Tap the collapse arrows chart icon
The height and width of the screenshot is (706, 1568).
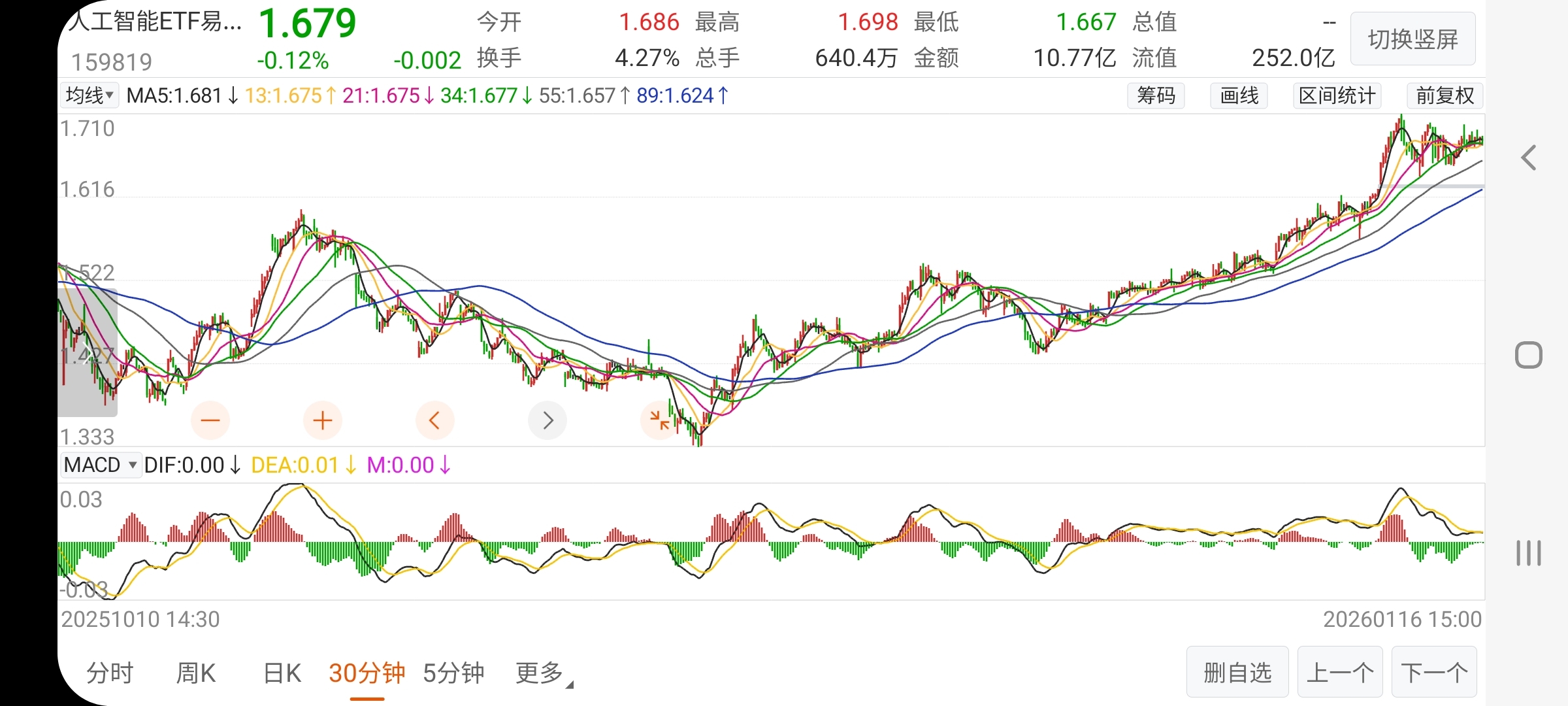coord(659,420)
